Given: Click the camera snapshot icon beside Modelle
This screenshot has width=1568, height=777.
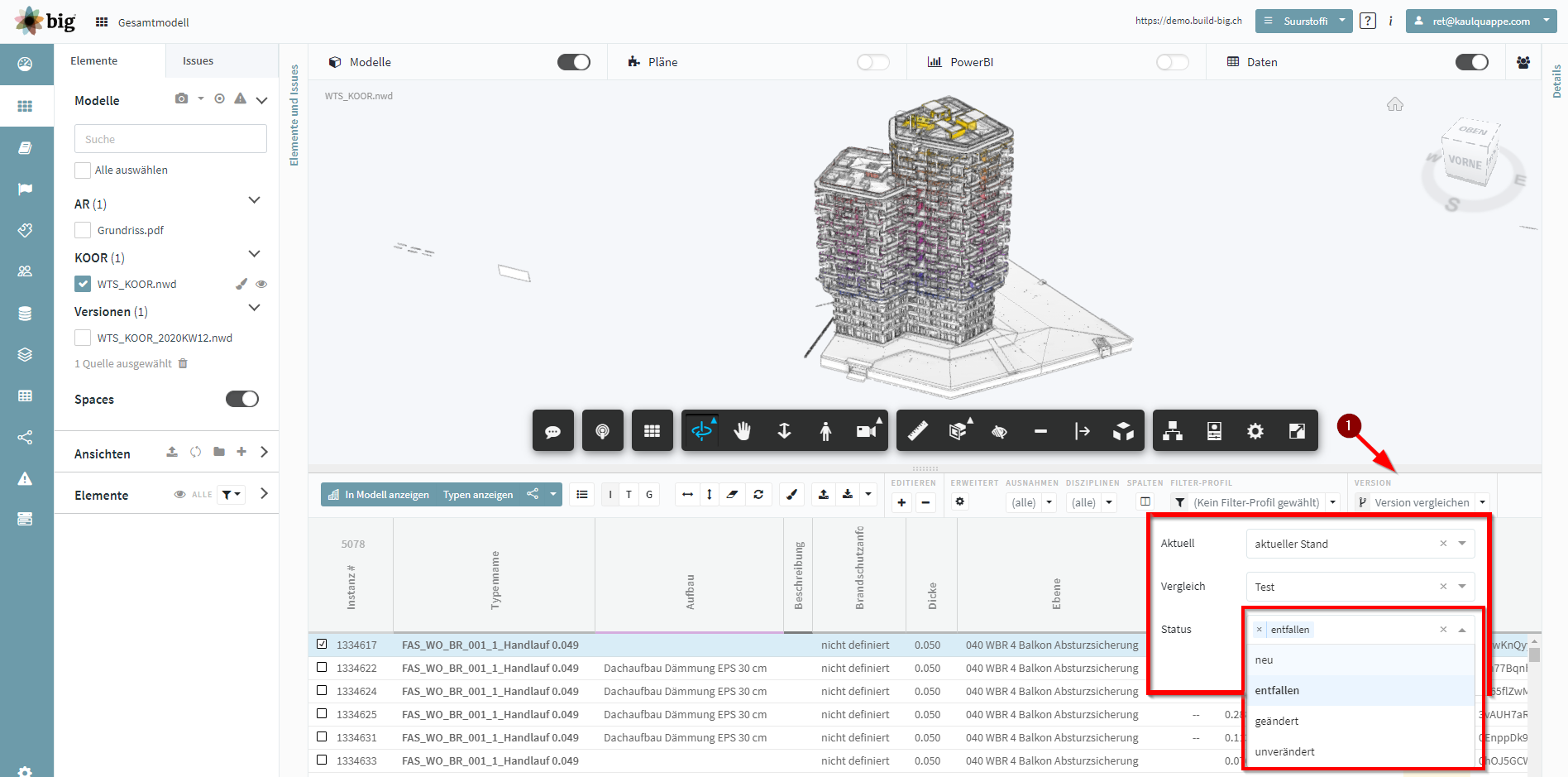Looking at the screenshot, I should click(182, 98).
